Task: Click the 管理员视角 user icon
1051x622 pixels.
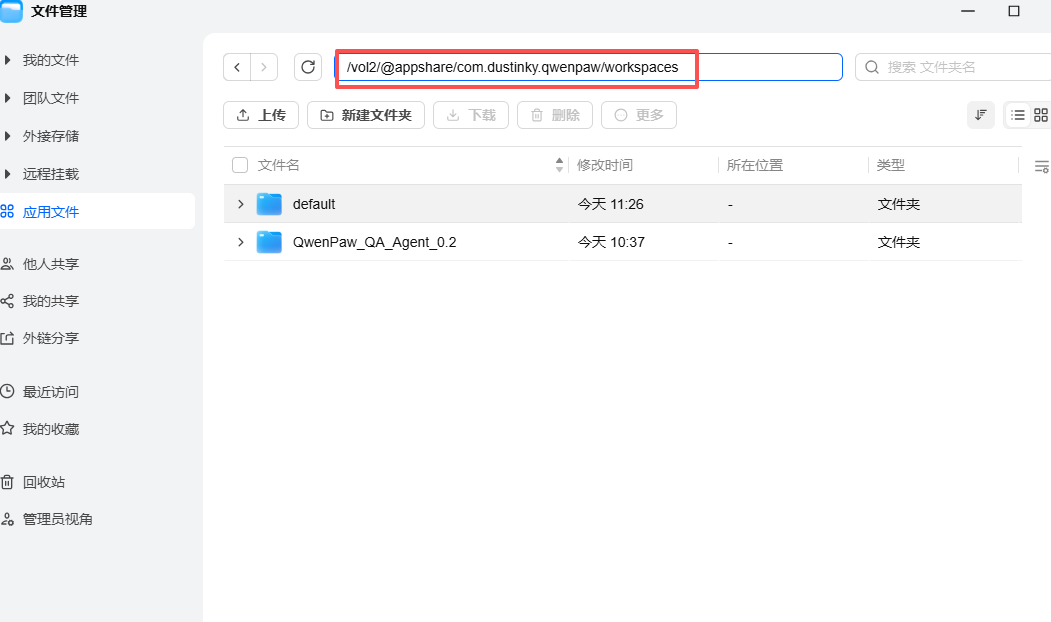Action: [x=7, y=519]
